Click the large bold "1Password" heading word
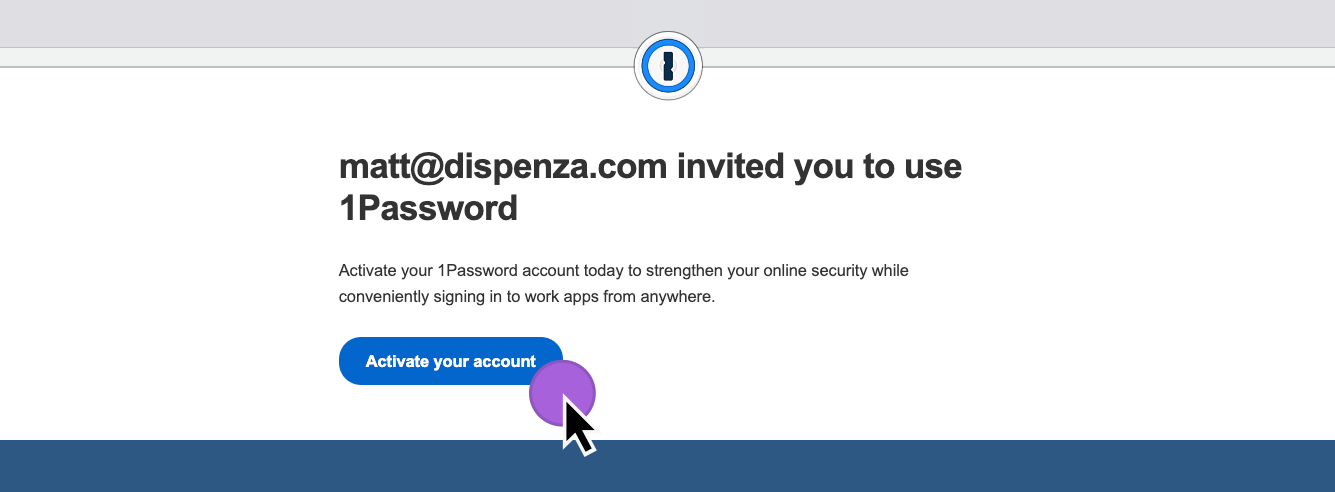Image resolution: width=1335 pixels, height=492 pixels. 428,207
